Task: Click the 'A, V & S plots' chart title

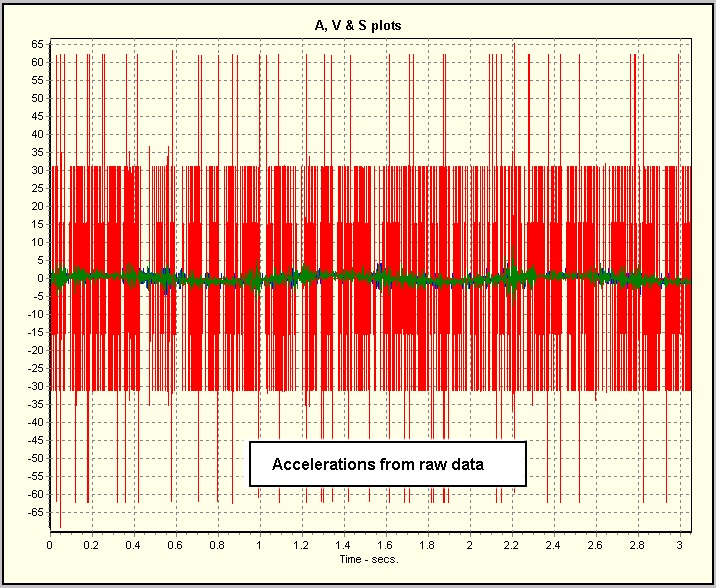Action: point(358,26)
